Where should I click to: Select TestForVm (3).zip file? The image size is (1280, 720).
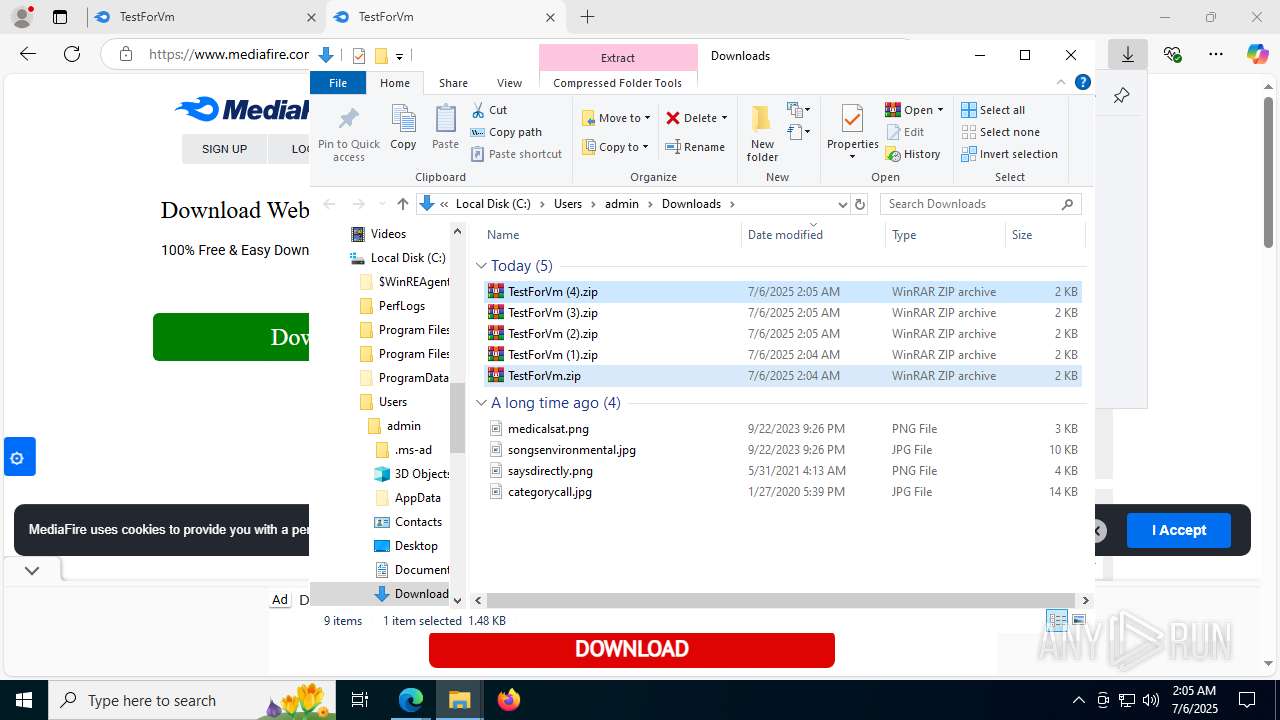[783, 313]
